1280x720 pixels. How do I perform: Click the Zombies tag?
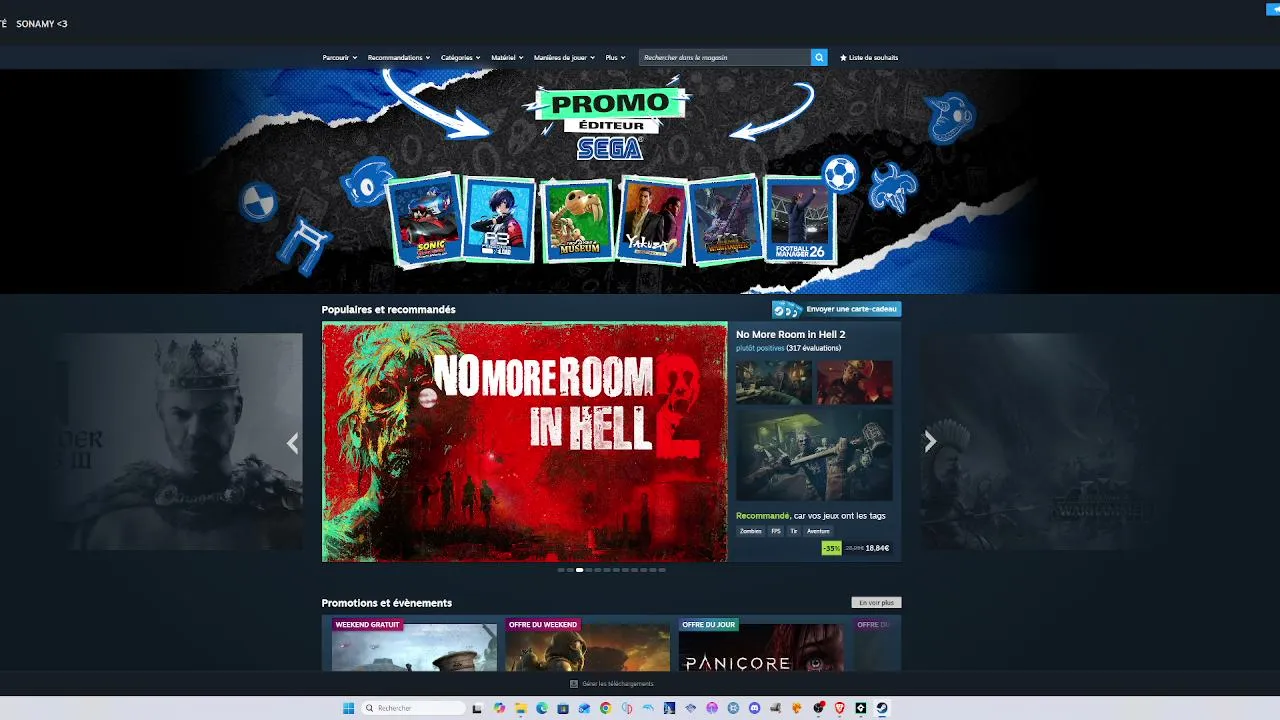click(x=751, y=531)
